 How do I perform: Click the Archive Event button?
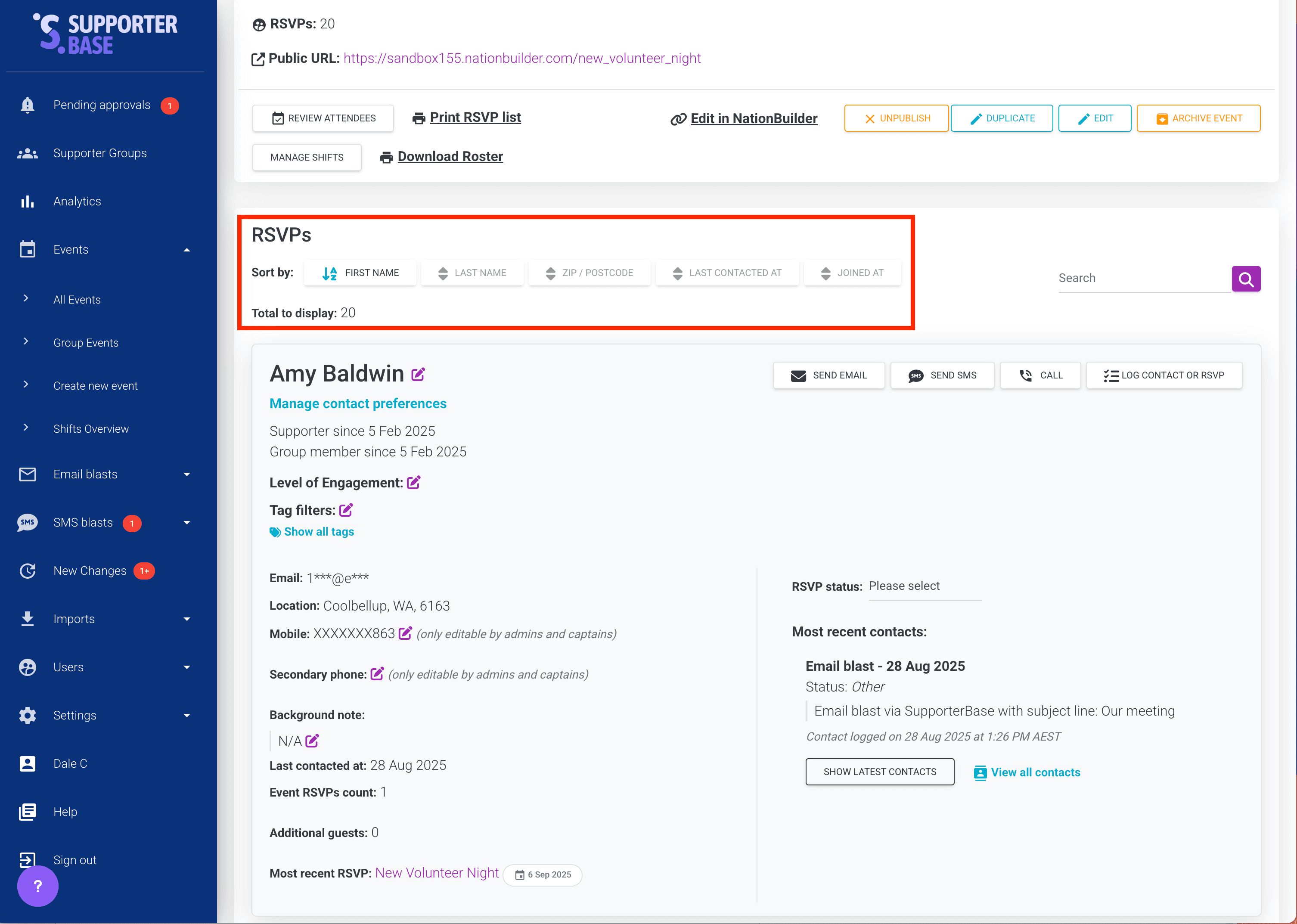pos(1198,118)
